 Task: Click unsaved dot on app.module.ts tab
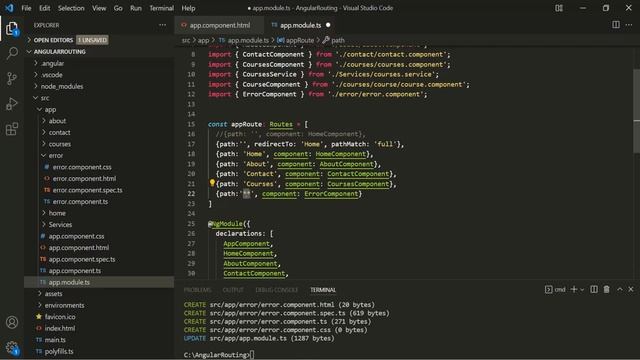[x=328, y=25]
